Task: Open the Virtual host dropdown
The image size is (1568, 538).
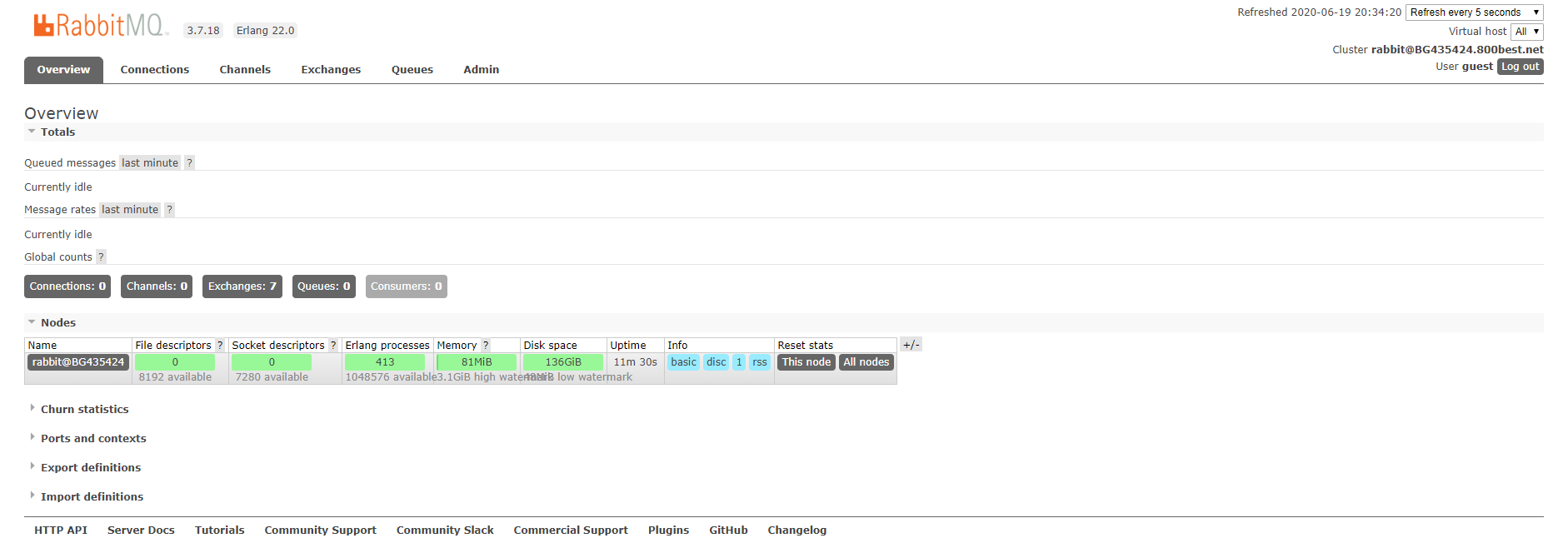Action: coord(1527,32)
